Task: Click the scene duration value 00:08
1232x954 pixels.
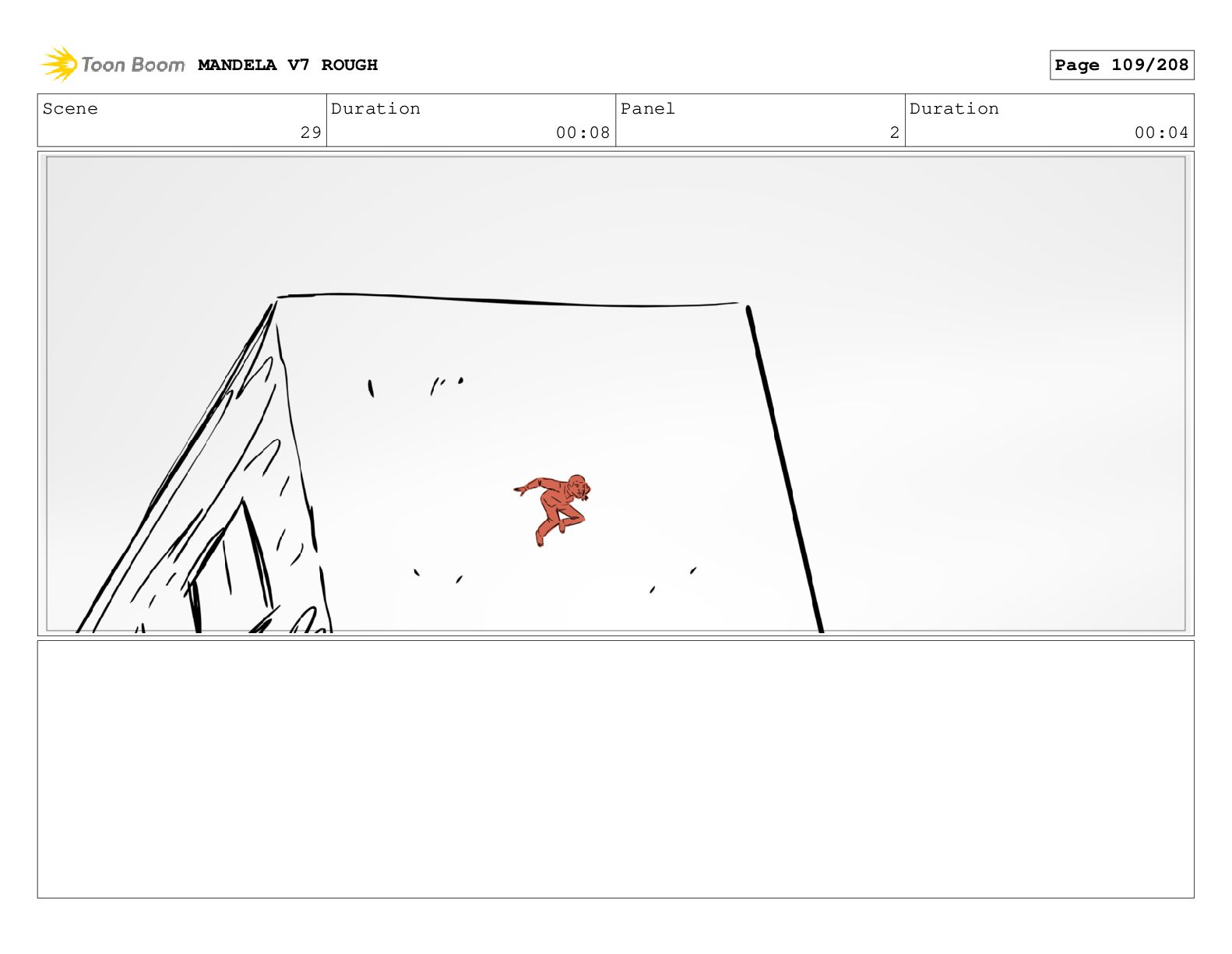Action: pyautogui.click(x=583, y=132)
